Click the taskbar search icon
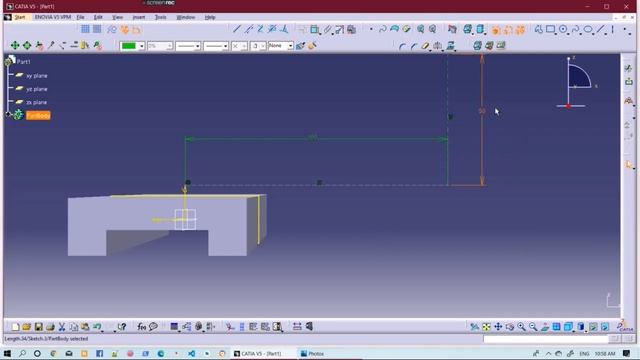This screenshot has height=360, width=640. click(22, 353)
